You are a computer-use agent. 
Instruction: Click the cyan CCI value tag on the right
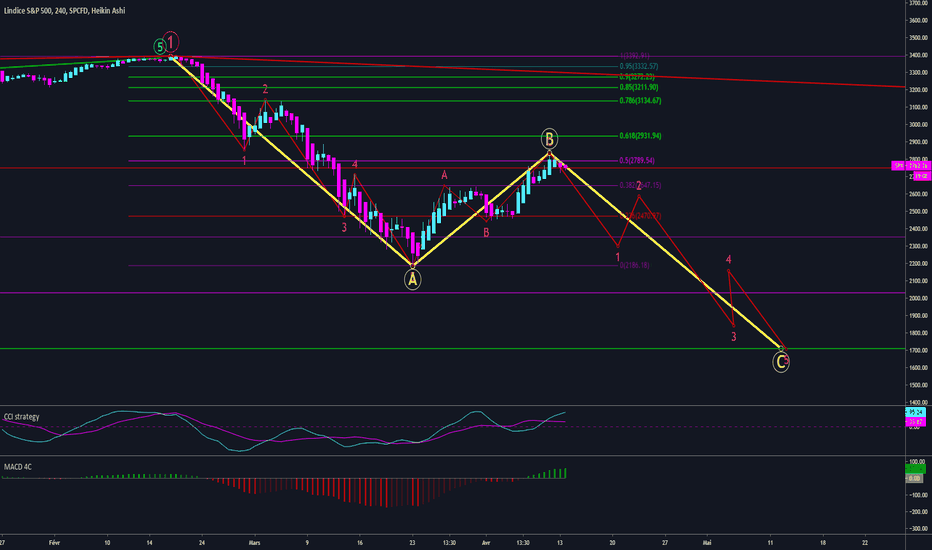[x=915, y=412]
